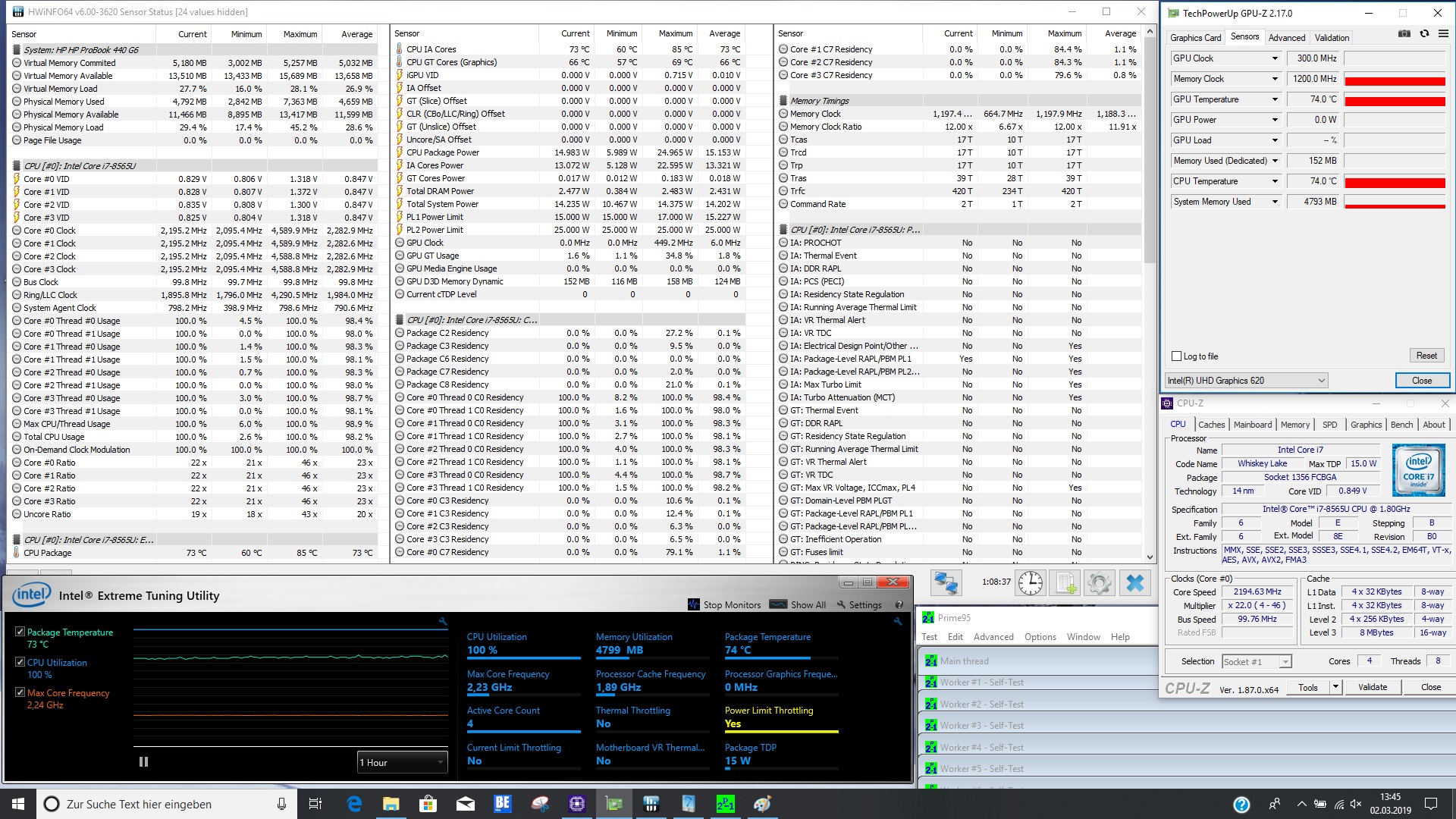Click the GPU-Z Reset button
The width and height of the screenshot is (1456, 819).
point(1426,356)
